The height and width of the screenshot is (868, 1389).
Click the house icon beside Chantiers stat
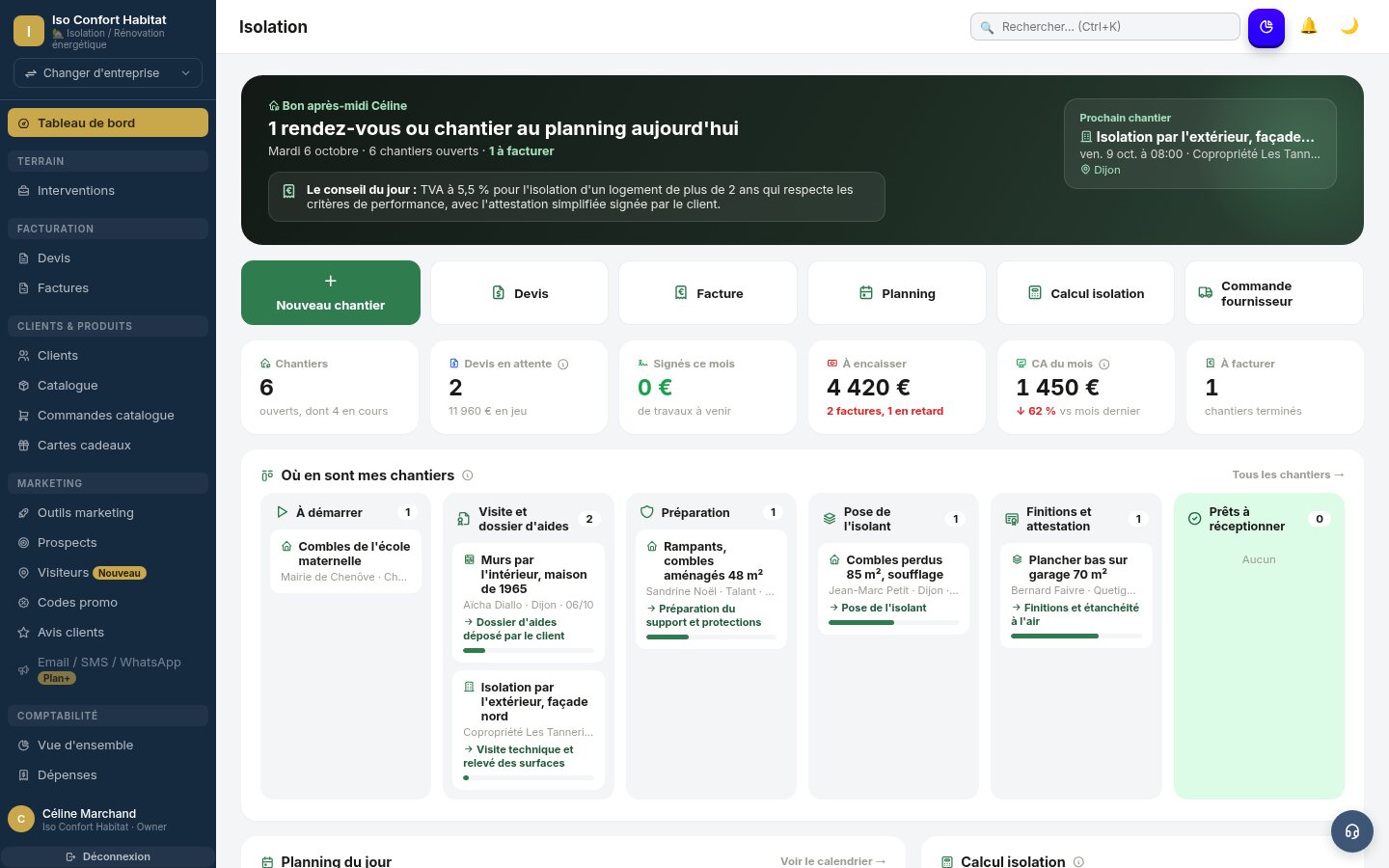[265, 364]
